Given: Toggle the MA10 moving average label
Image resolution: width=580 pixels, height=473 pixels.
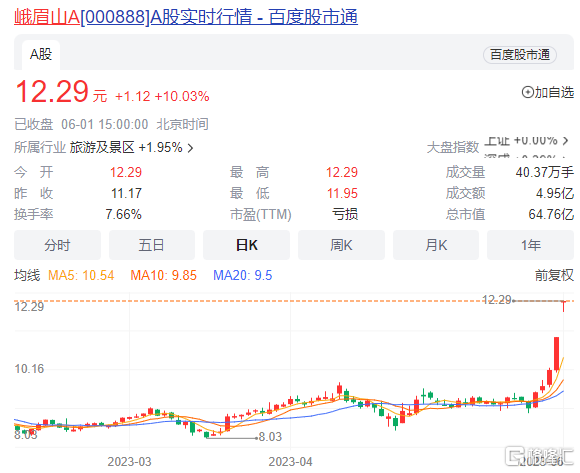Looking at the screenshot, I should tap(163, 276).
